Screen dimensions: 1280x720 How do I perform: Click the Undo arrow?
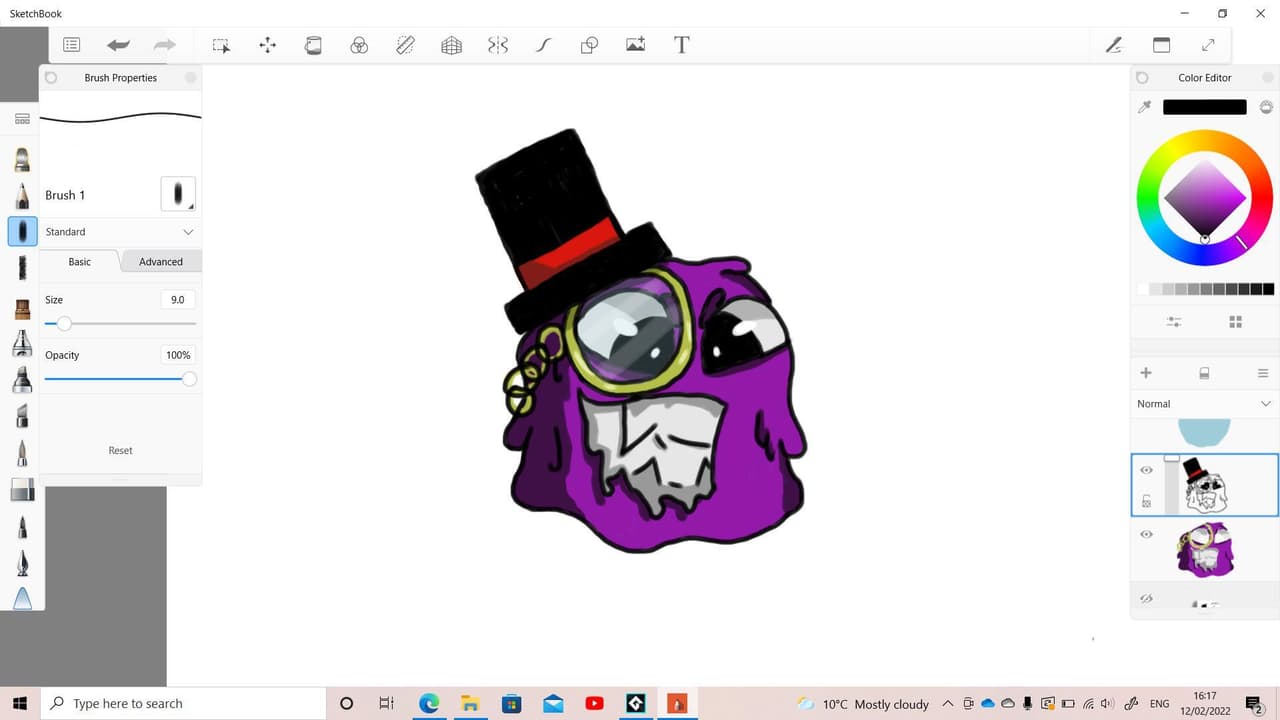pos(119,45)
